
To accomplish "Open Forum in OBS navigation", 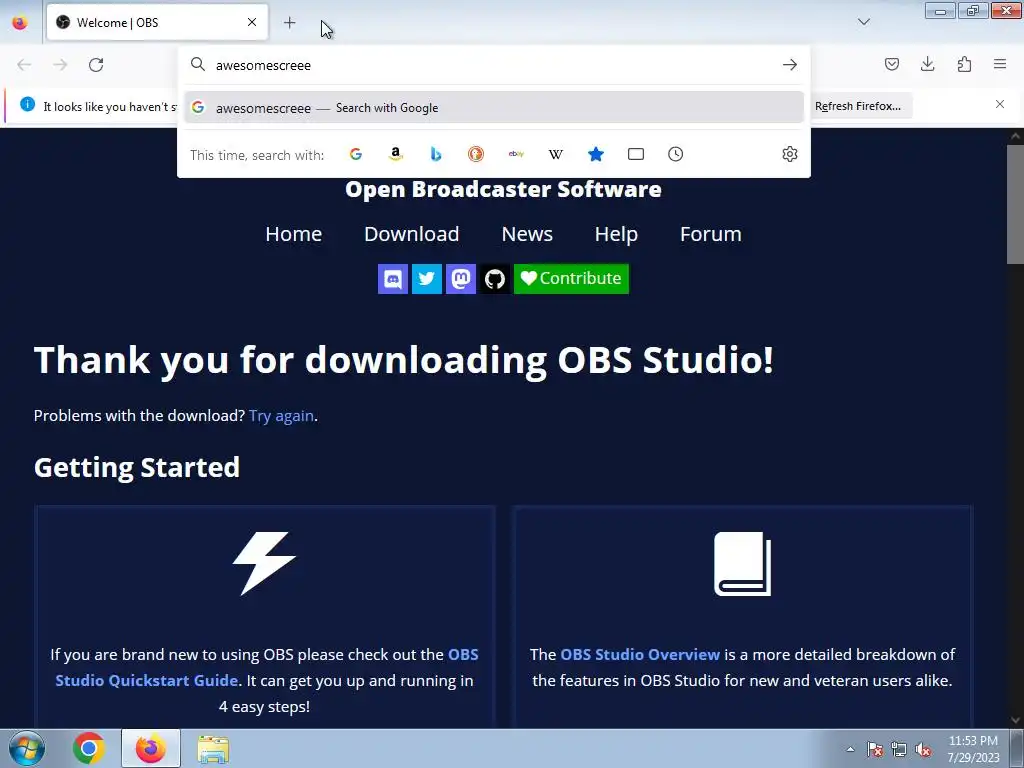I will click(x=711, y=234).
